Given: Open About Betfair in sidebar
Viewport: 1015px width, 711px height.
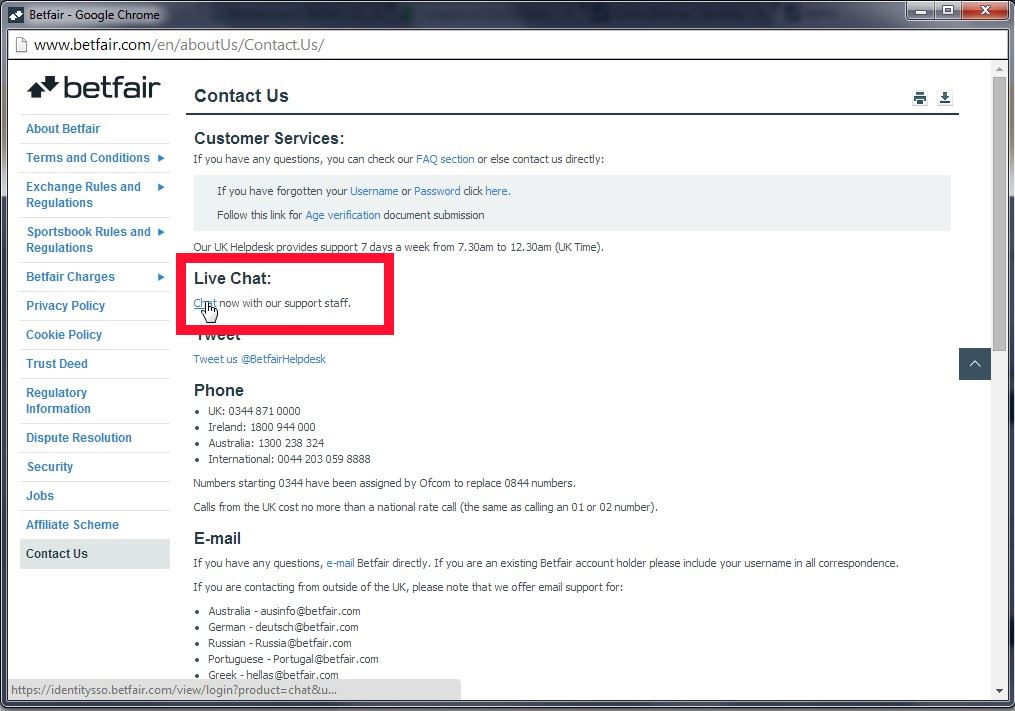Looking at the screenshot, I should tap(63, 129).
